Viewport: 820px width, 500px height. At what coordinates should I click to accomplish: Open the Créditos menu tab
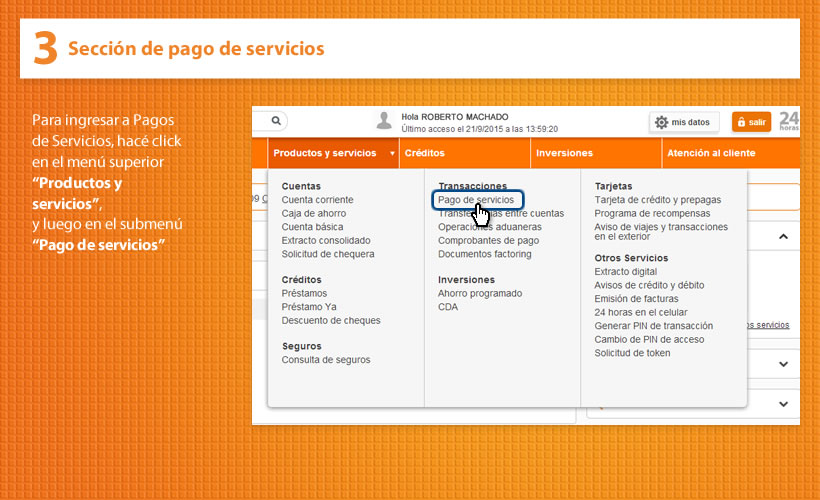(x=424, y=153)
